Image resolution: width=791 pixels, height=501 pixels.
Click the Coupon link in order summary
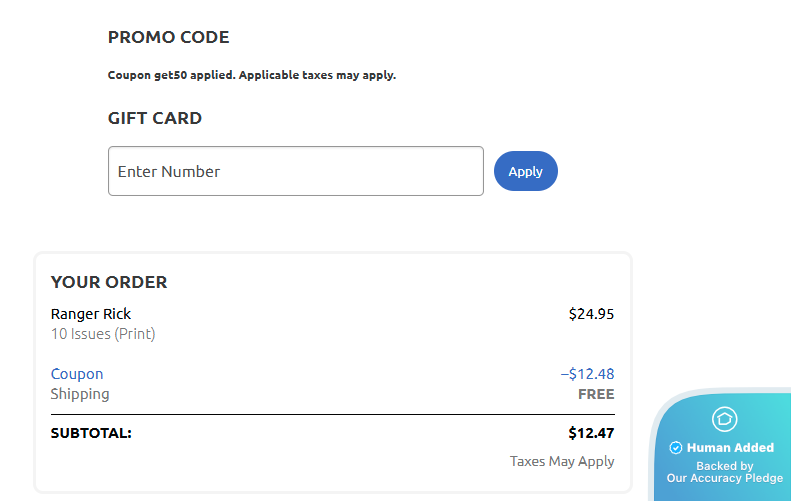click(77, 374)
